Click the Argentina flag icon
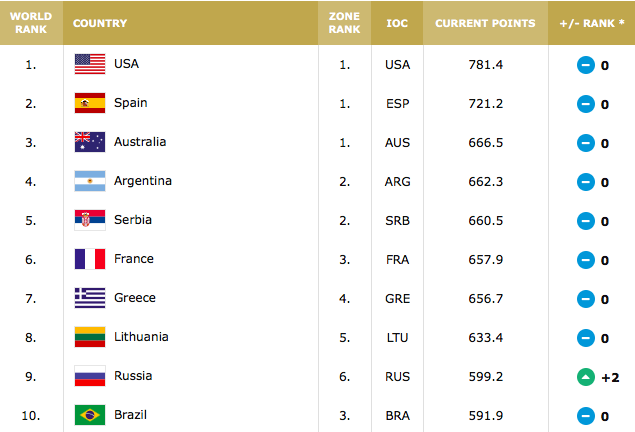The height and width of the screenshot is (432, 635). pos(90,181)
